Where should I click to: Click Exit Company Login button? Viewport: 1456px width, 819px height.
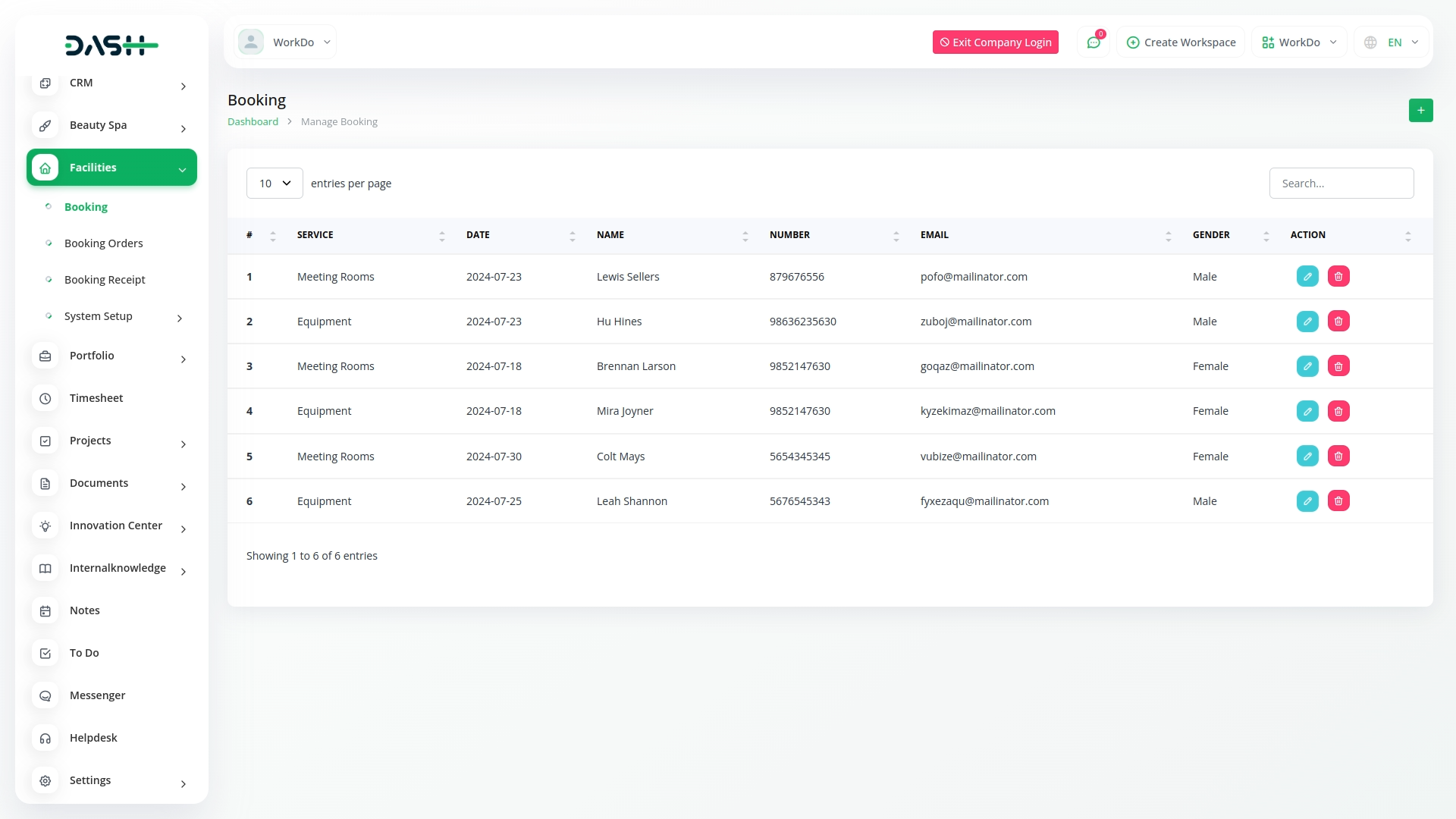point(995,42)
